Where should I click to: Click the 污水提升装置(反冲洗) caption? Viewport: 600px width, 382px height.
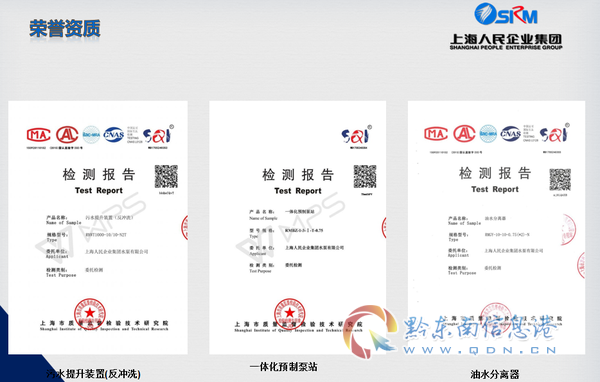click(93, 374)
